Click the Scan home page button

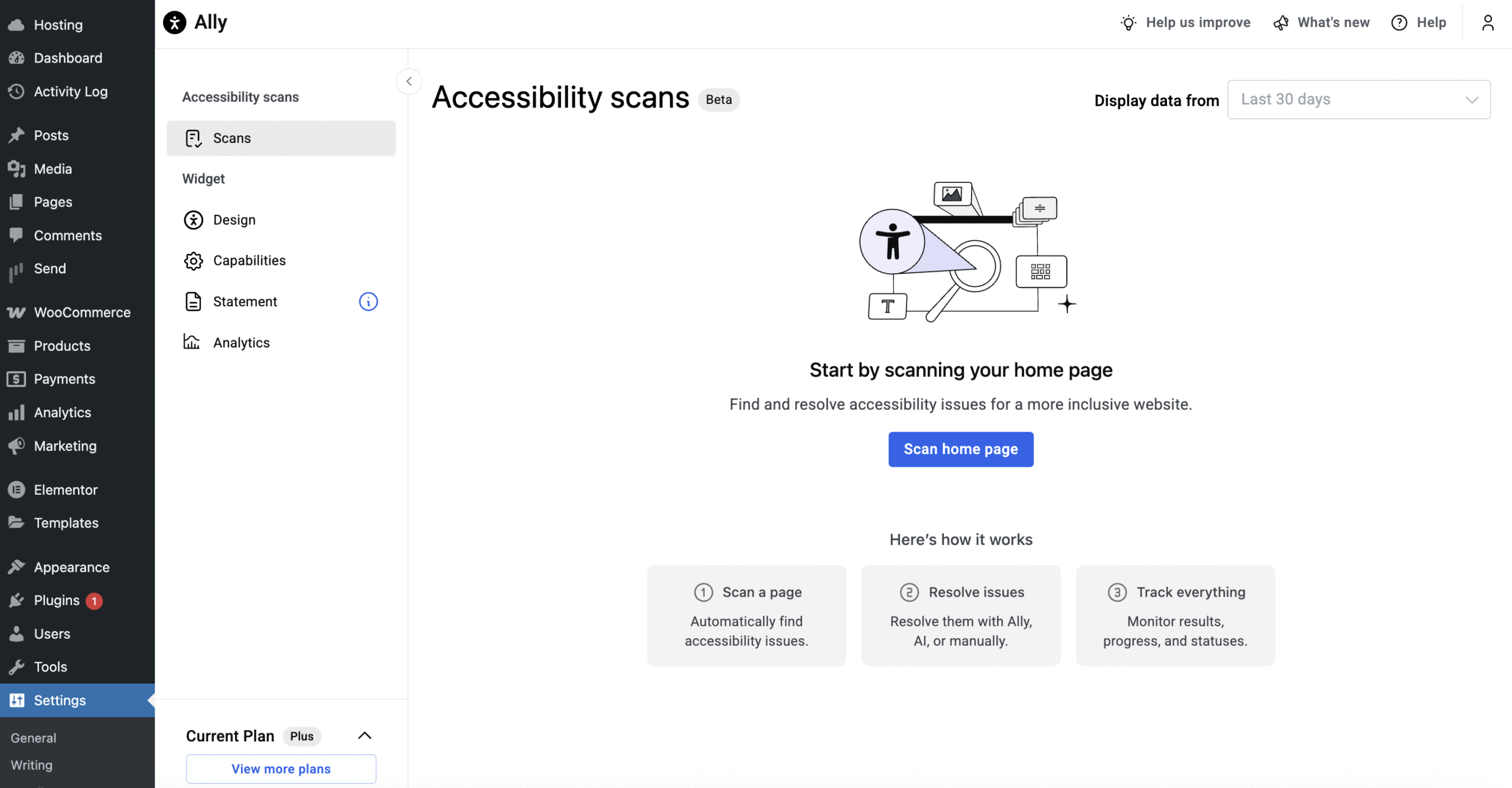click(x=960, y=449)
